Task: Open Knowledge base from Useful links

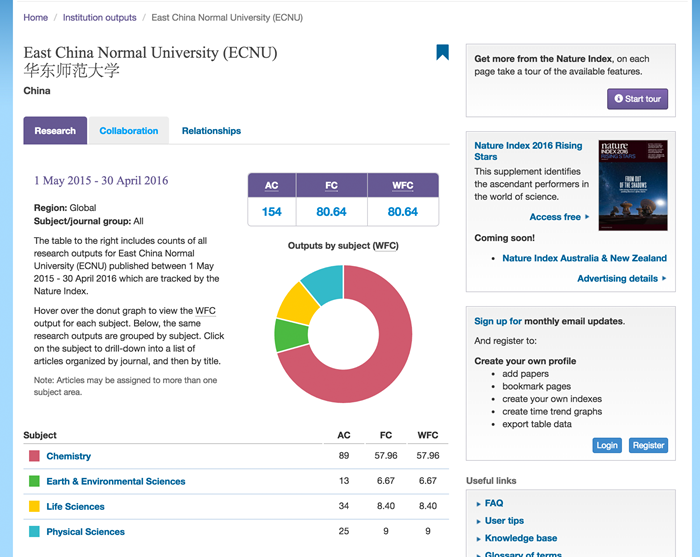Action: click(x=520, y=538)
